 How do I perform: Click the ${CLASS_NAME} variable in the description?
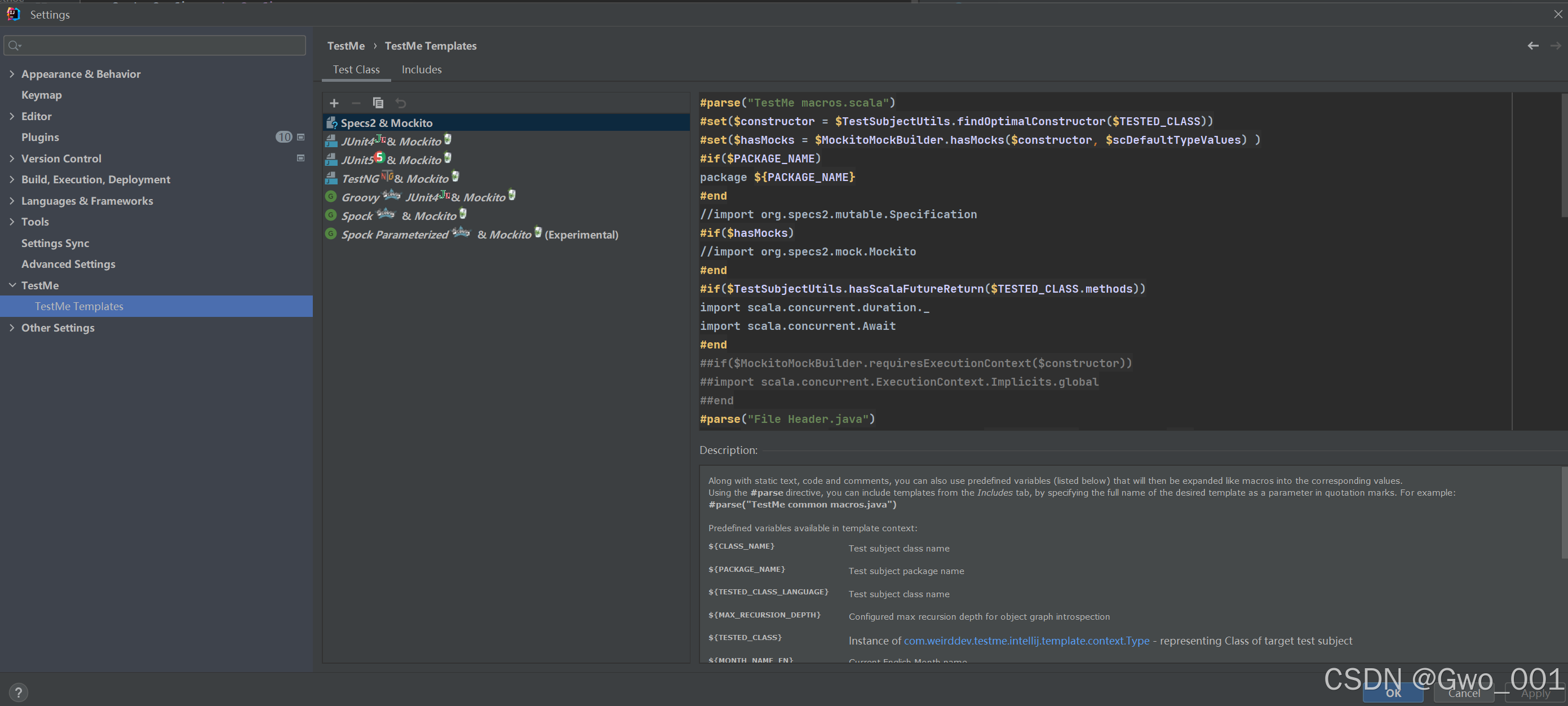(741, 546)
